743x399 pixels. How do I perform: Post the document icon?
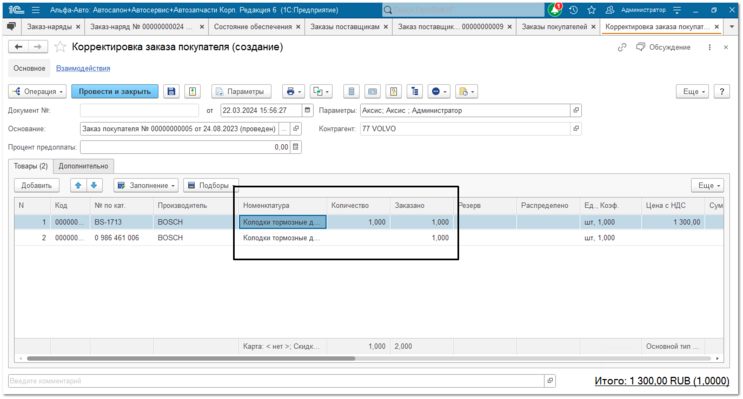[x=192, y=91]
